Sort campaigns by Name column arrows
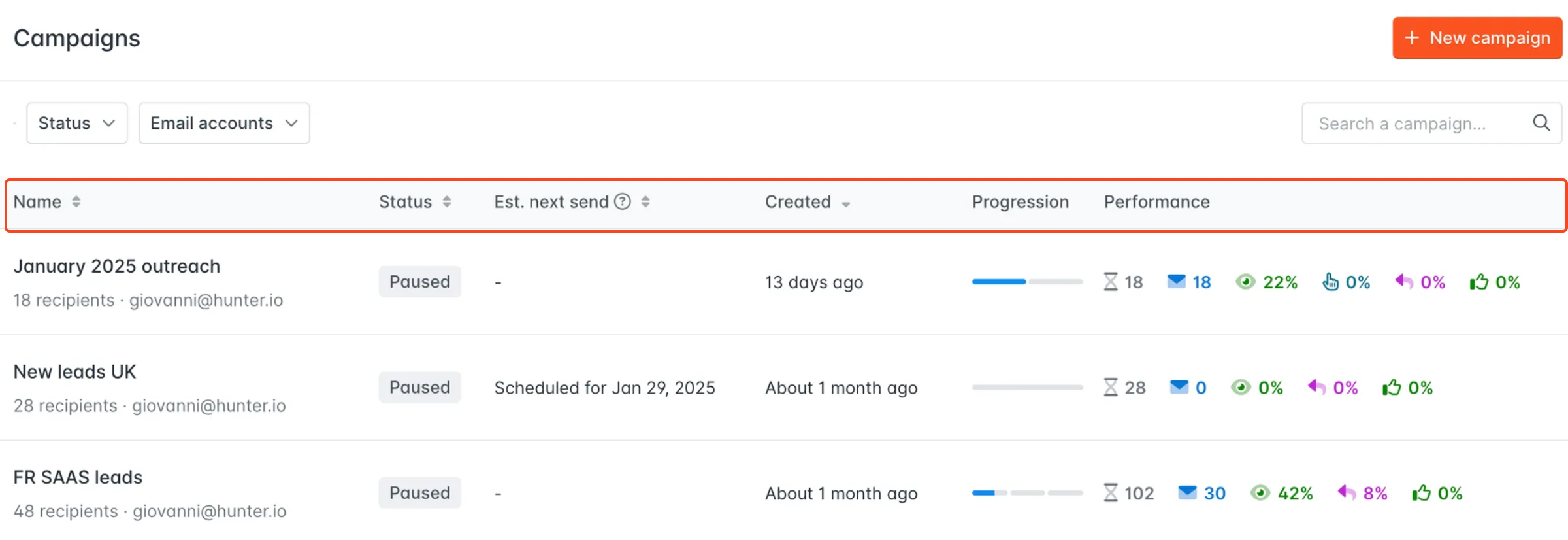Viewport: 1568px width, 540px height. pos(76,201)
